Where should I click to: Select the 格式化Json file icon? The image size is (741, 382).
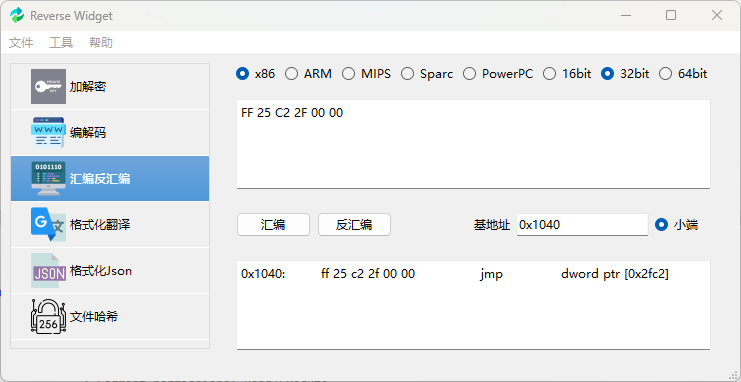click(x=48, y=270)
